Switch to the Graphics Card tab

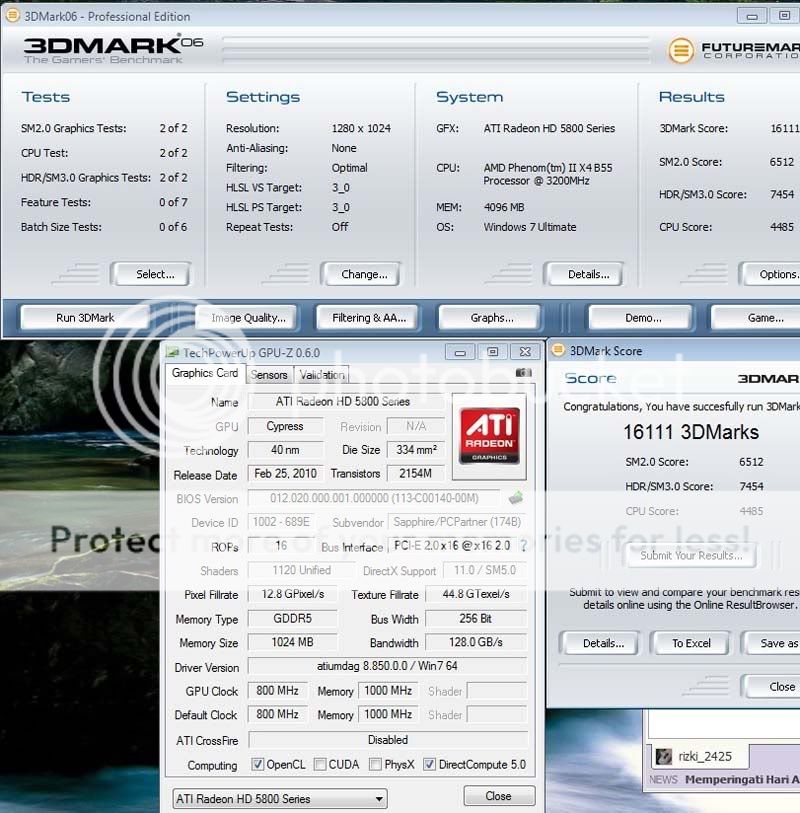(x=205, y=373)
